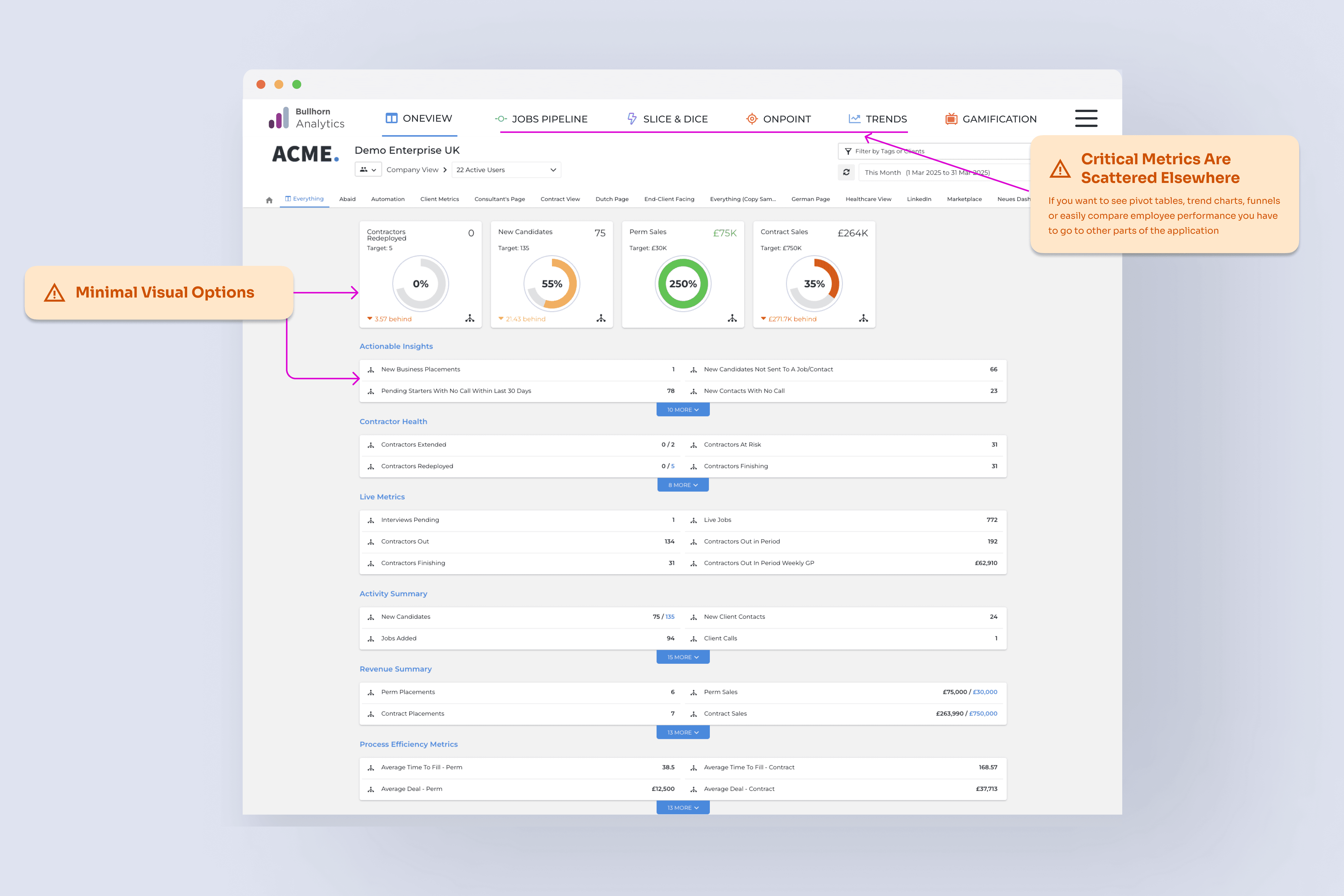Click the Company View breadcrumb link

412,170
